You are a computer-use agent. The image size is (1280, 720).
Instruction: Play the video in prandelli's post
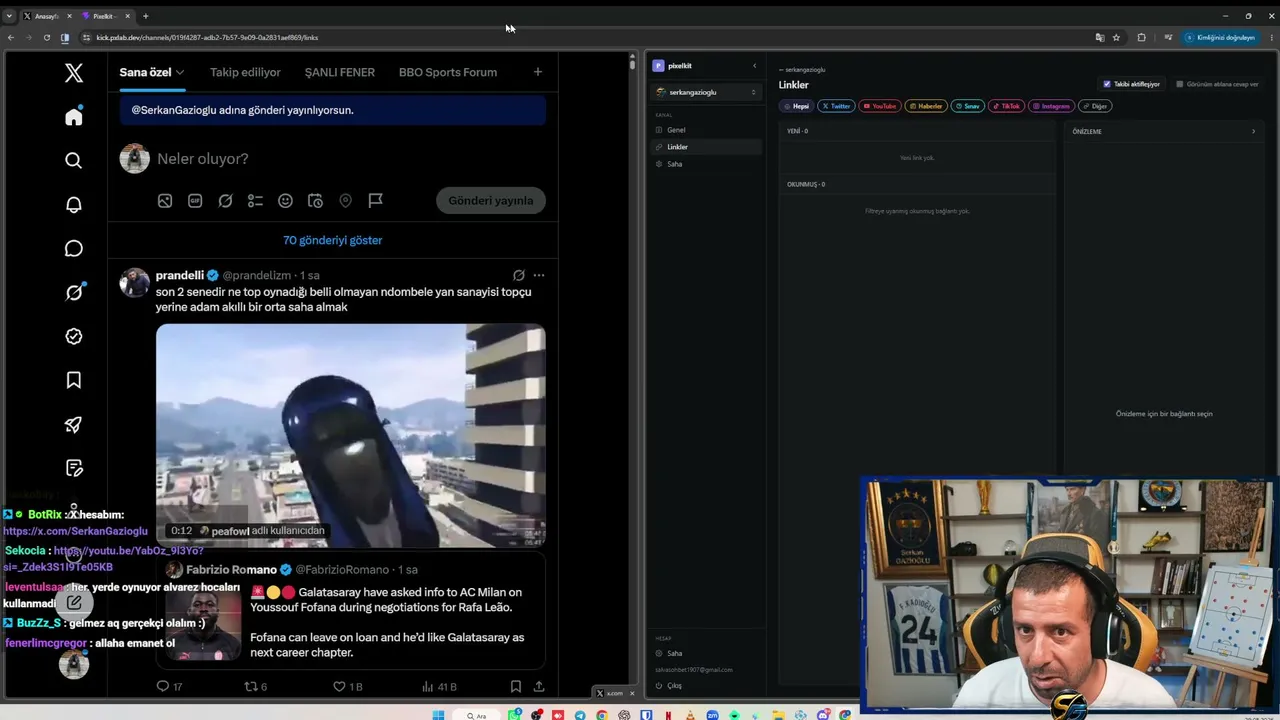351,435
